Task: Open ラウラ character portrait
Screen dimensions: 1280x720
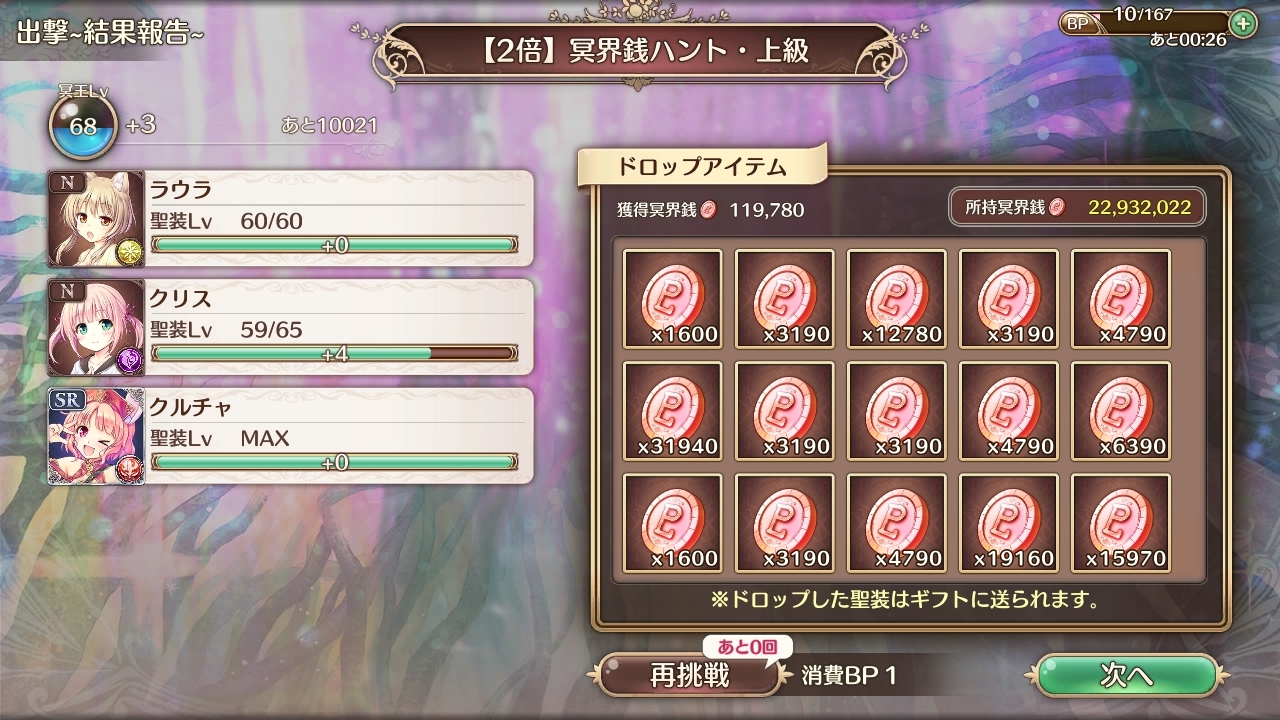Action: 96,219
